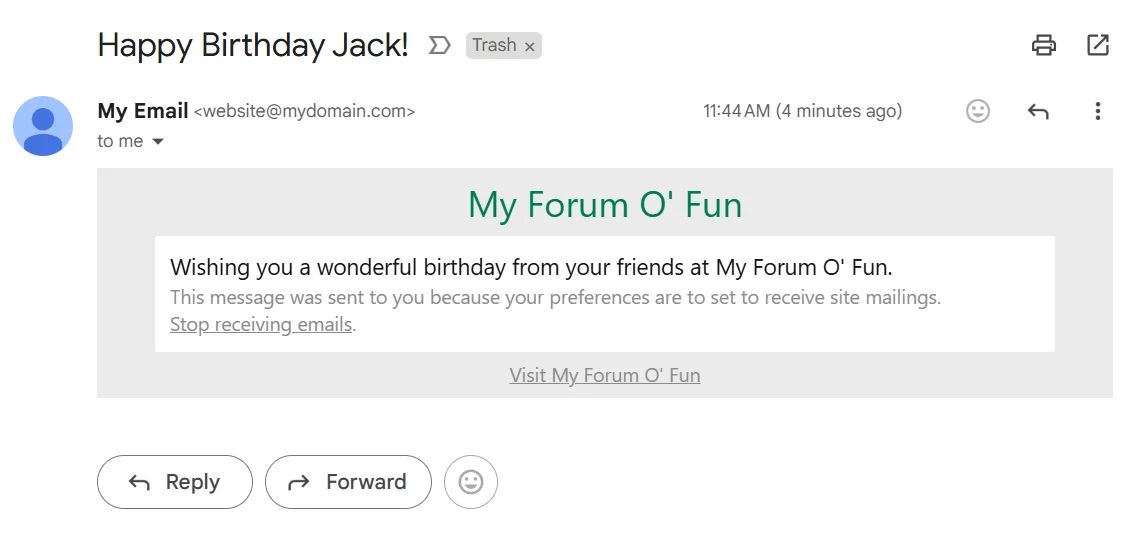This screenshot has height=549, width=1129.
Task: Click the reply arrow icon beside the timestamp
Action: (x=1038, y=111)
